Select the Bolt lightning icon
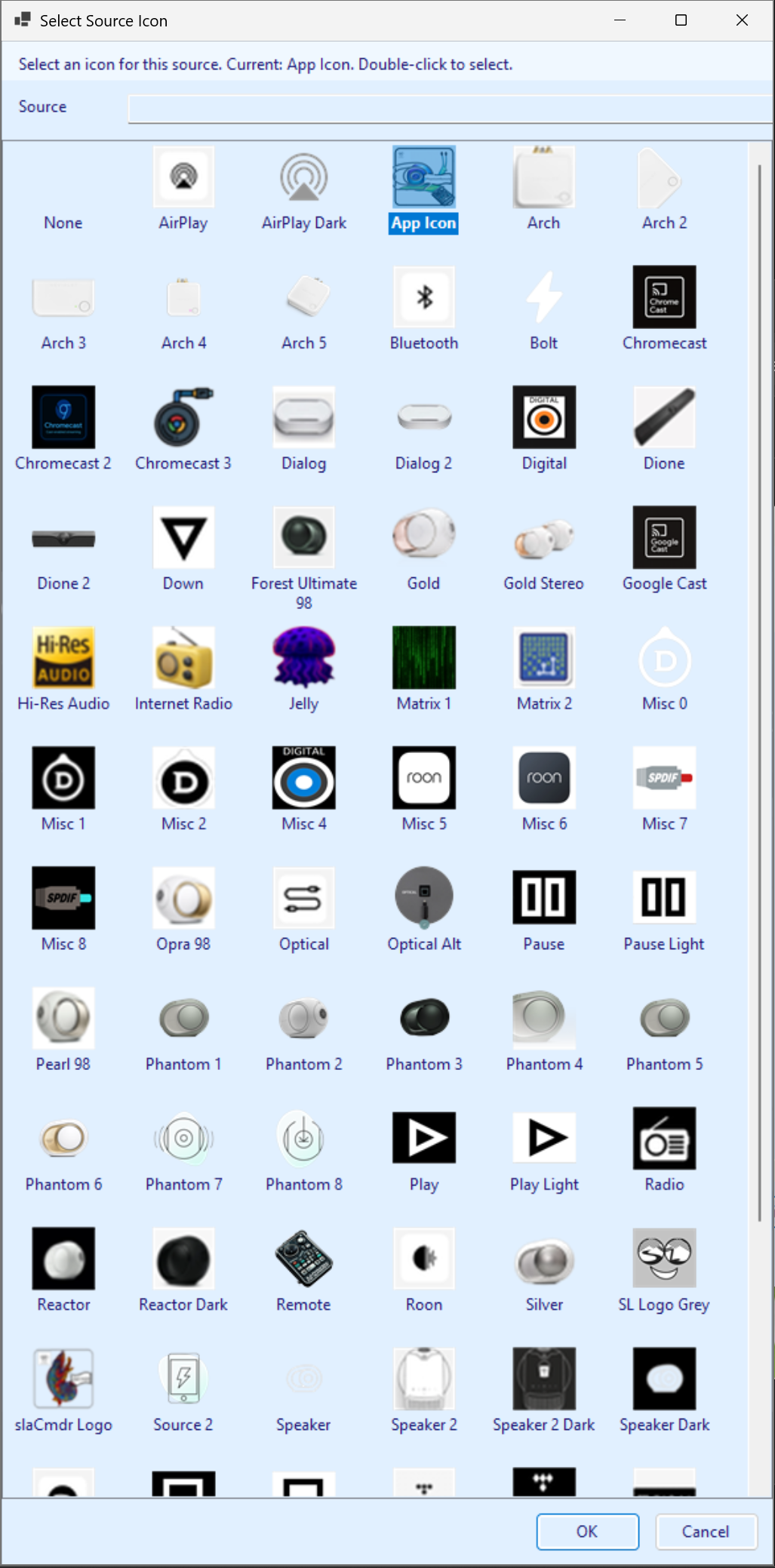This screenshot has height=1568, width=775. pos(544,297)
